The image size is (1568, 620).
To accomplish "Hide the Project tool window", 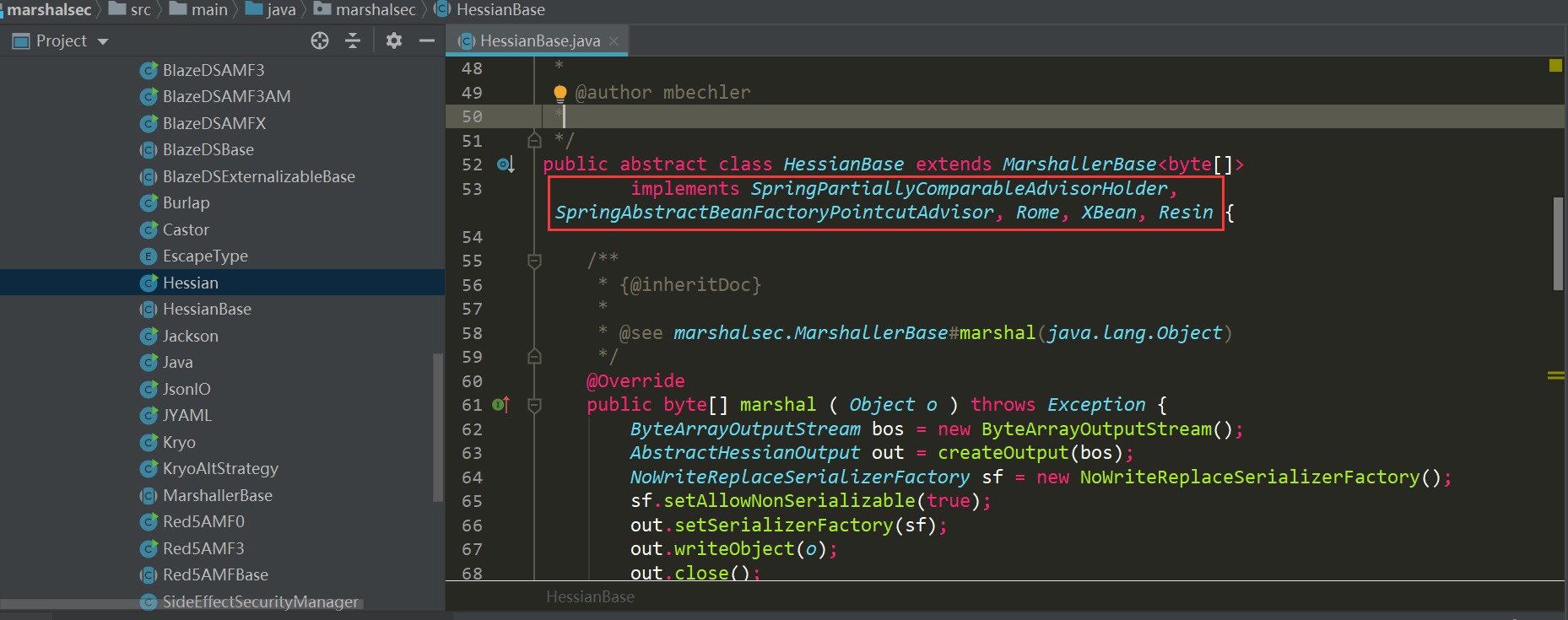I will pyautogui.click(x=427, y=40).
